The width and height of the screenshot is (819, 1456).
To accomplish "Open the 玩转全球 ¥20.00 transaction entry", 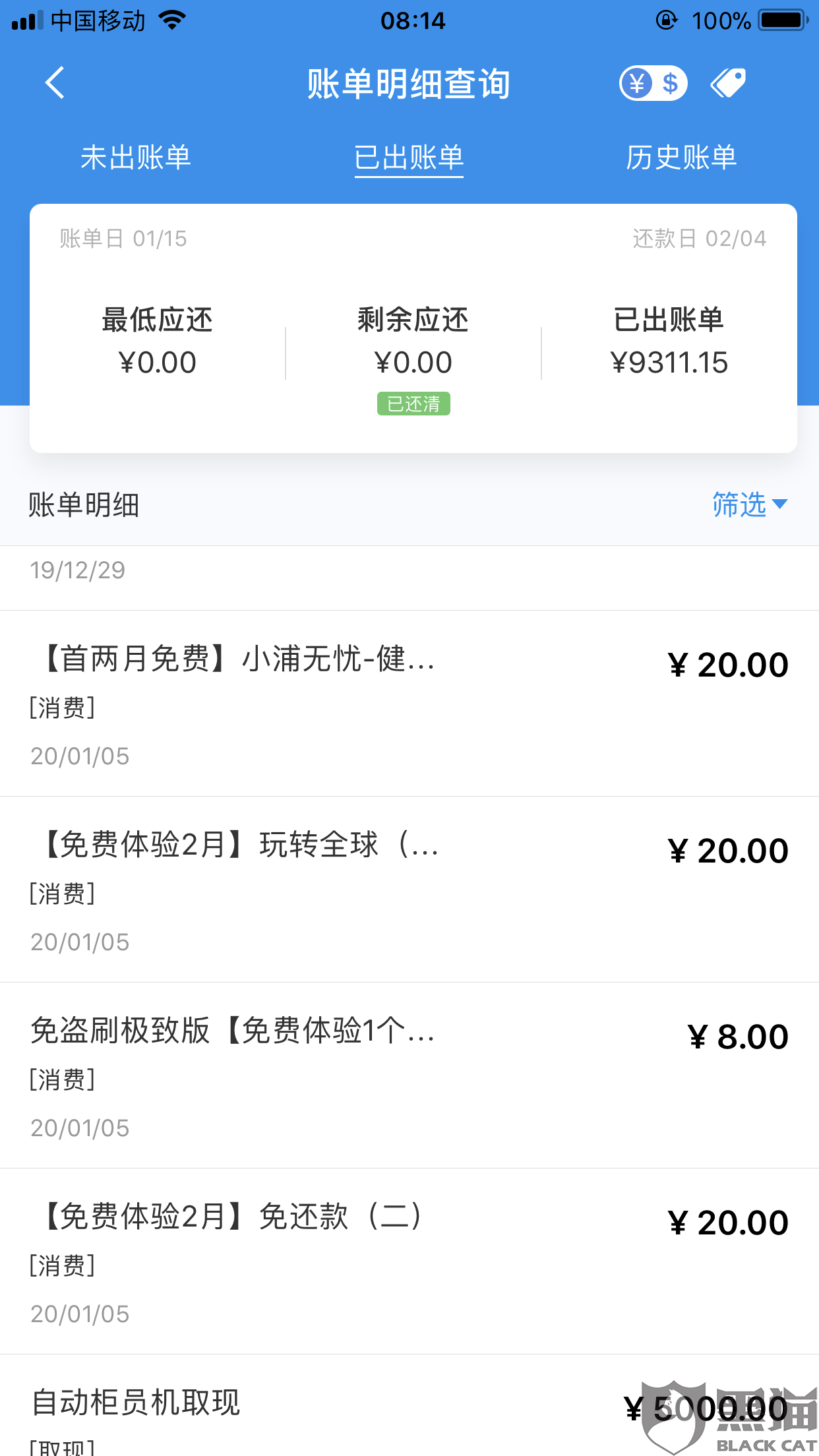I will pos(409,890).
